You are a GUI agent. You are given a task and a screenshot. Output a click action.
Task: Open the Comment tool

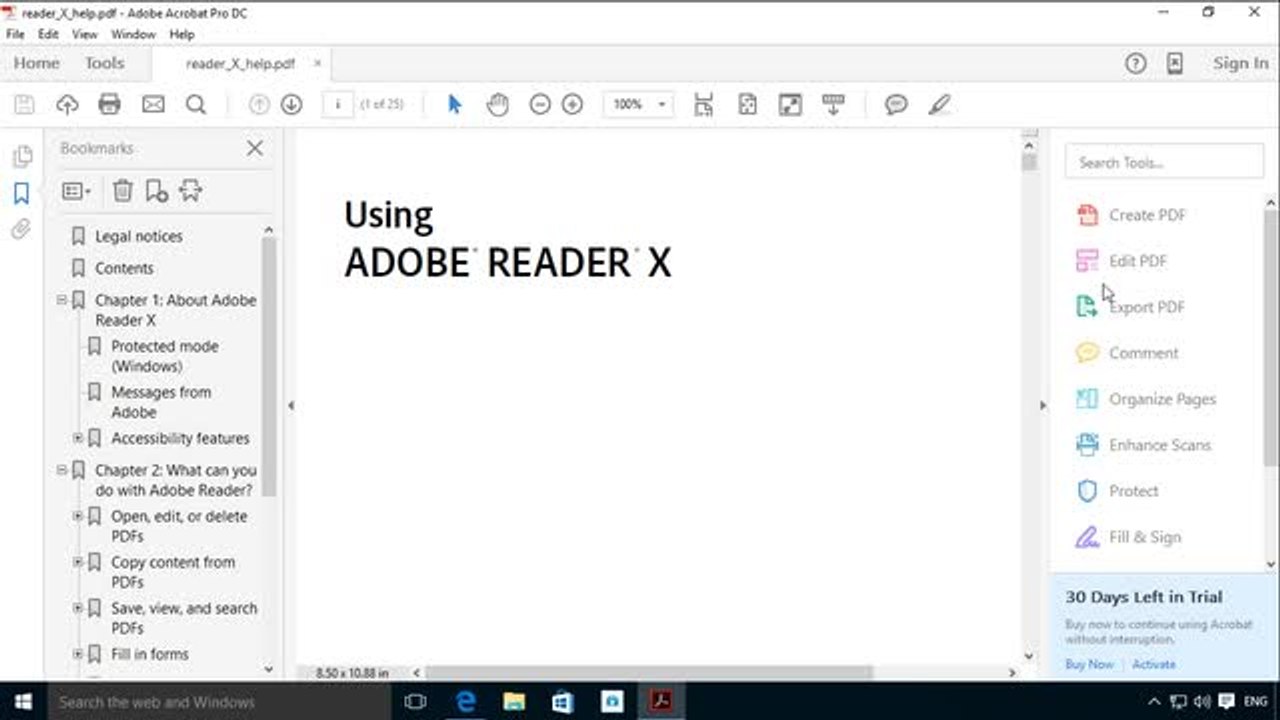coord(1127,353)
